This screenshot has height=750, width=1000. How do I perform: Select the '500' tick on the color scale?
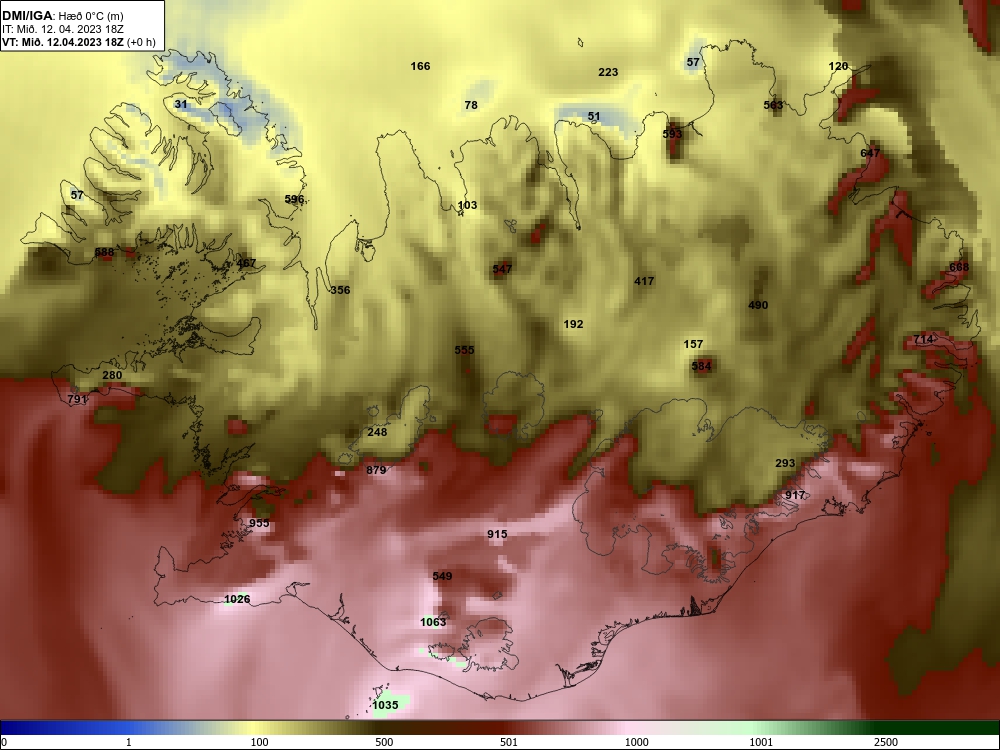pyautogui.click(x=384, y=742)
